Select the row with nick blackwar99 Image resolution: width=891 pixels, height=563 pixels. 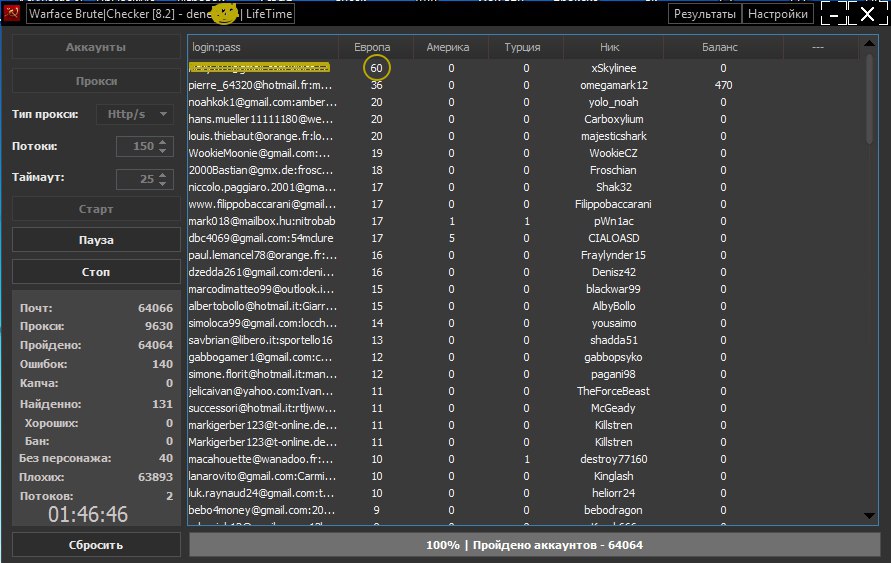[523, 289]
